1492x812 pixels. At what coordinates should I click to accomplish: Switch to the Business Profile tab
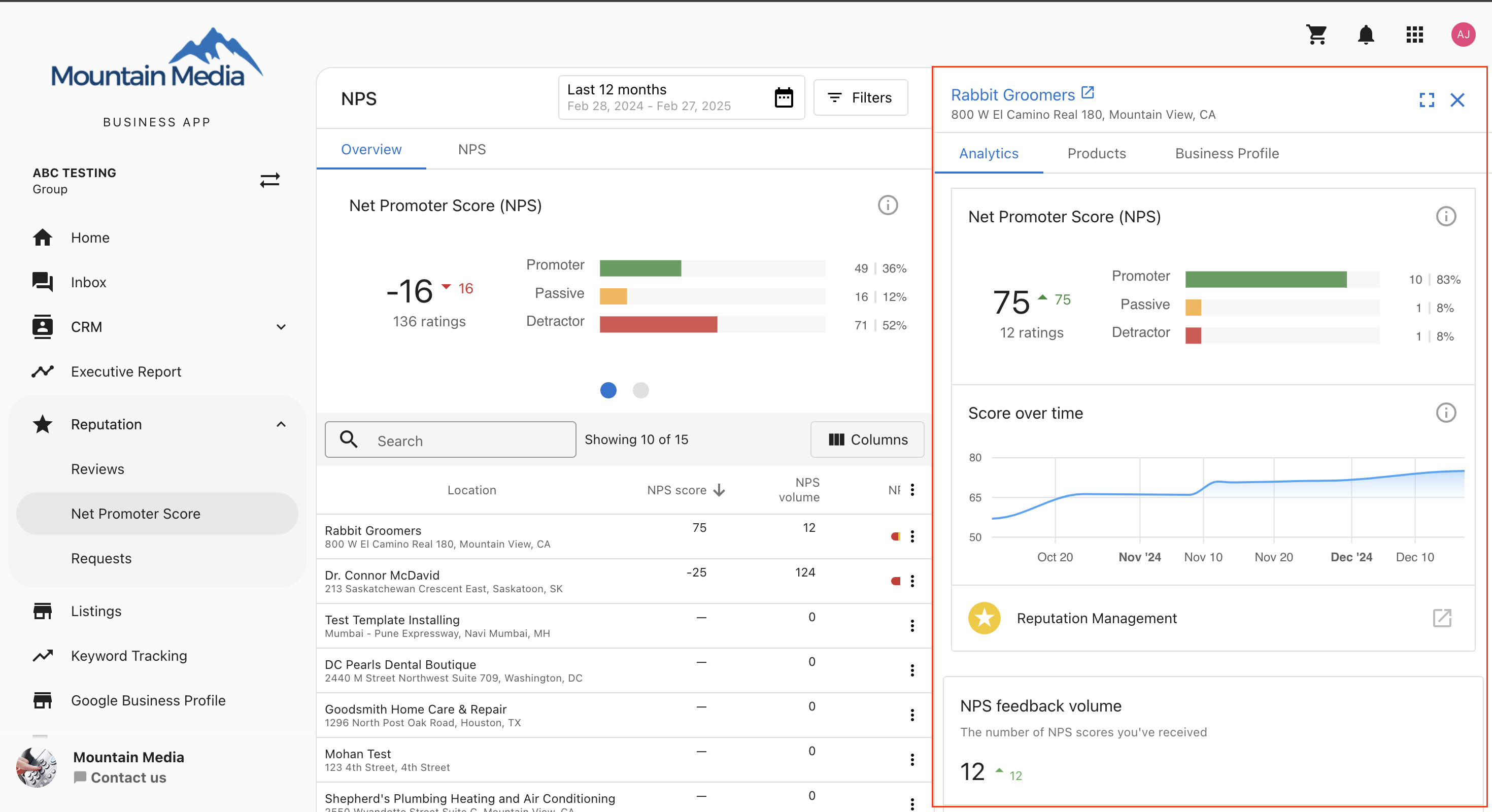click(x=1227, y=153)
